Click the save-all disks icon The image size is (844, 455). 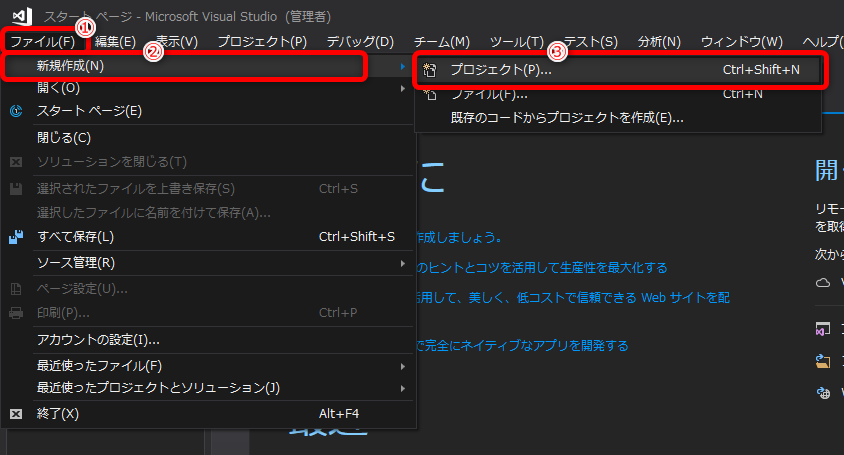click(16, 237)
